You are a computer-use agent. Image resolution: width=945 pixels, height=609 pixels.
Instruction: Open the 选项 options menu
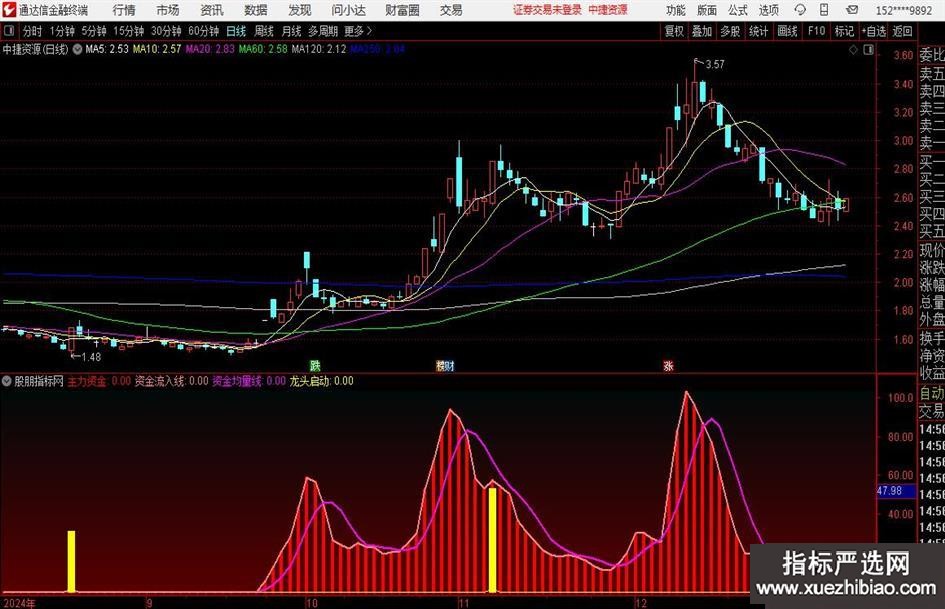tap(769, 10)
